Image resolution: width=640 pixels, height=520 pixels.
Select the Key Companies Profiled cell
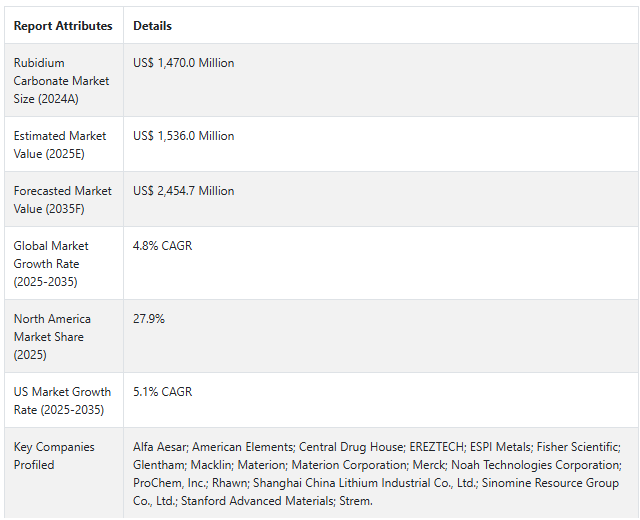tap(54, 456)
